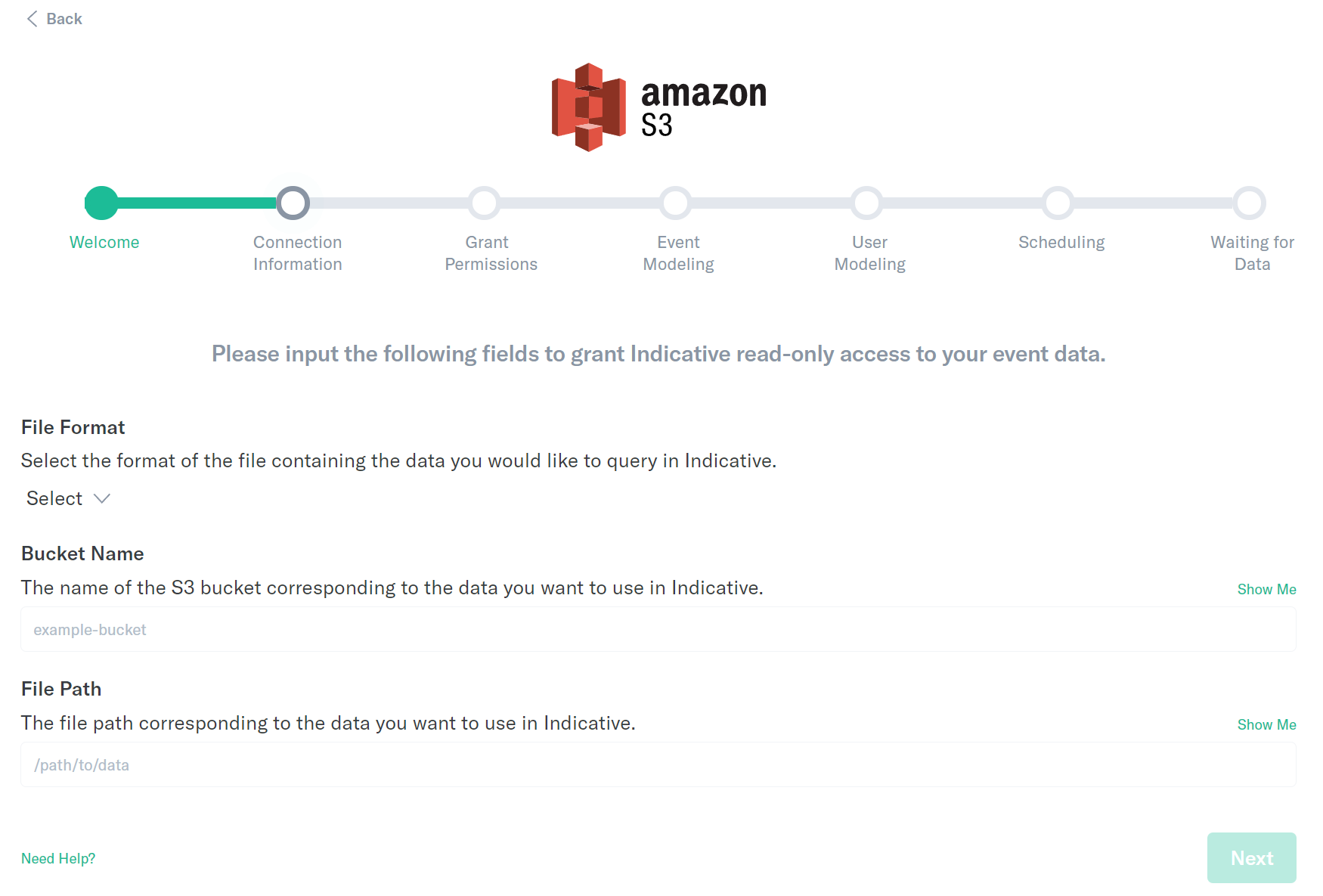This screenshot has height=896, width=1323.
Task: Focus the File Path input field
Action: pyautogui.click(x=658, y=764)
